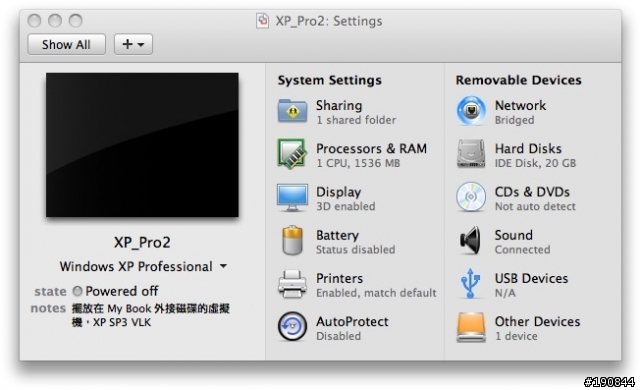Screen dimensions: 640x390
Task: Open AutoProtect settings label
Action: (x=352, y=321)
